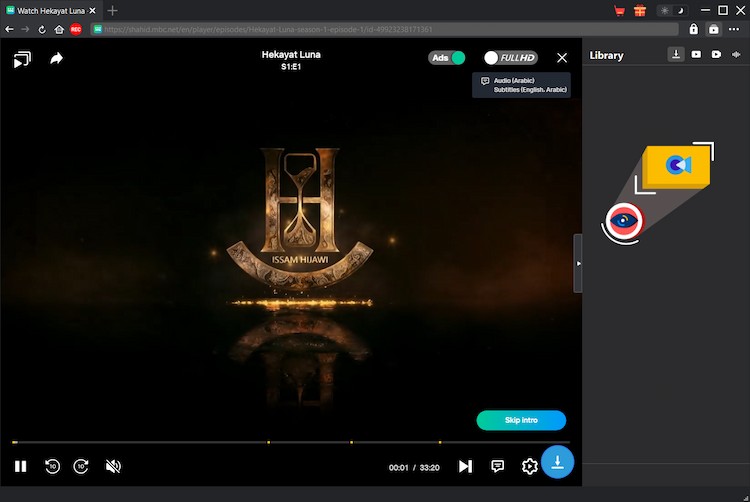The image size is (750, 502).
Task: Go back in browser navigation
Action: [9, 30]
